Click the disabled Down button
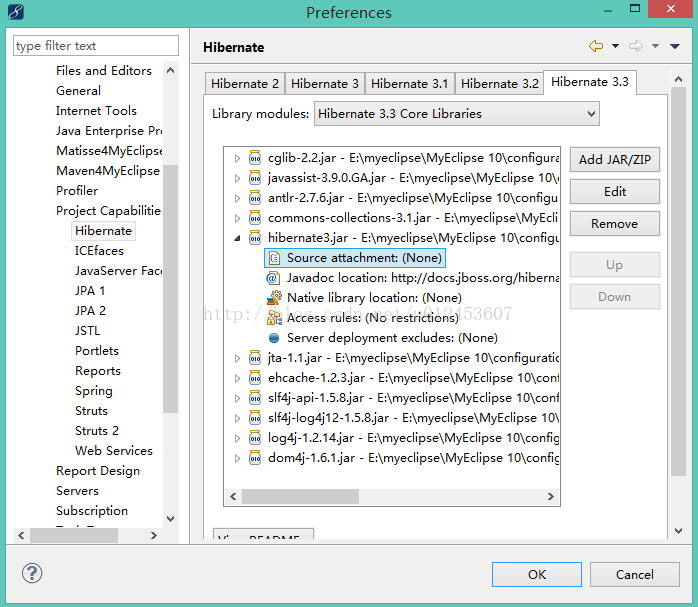698x607 pixels. [615, 297]
